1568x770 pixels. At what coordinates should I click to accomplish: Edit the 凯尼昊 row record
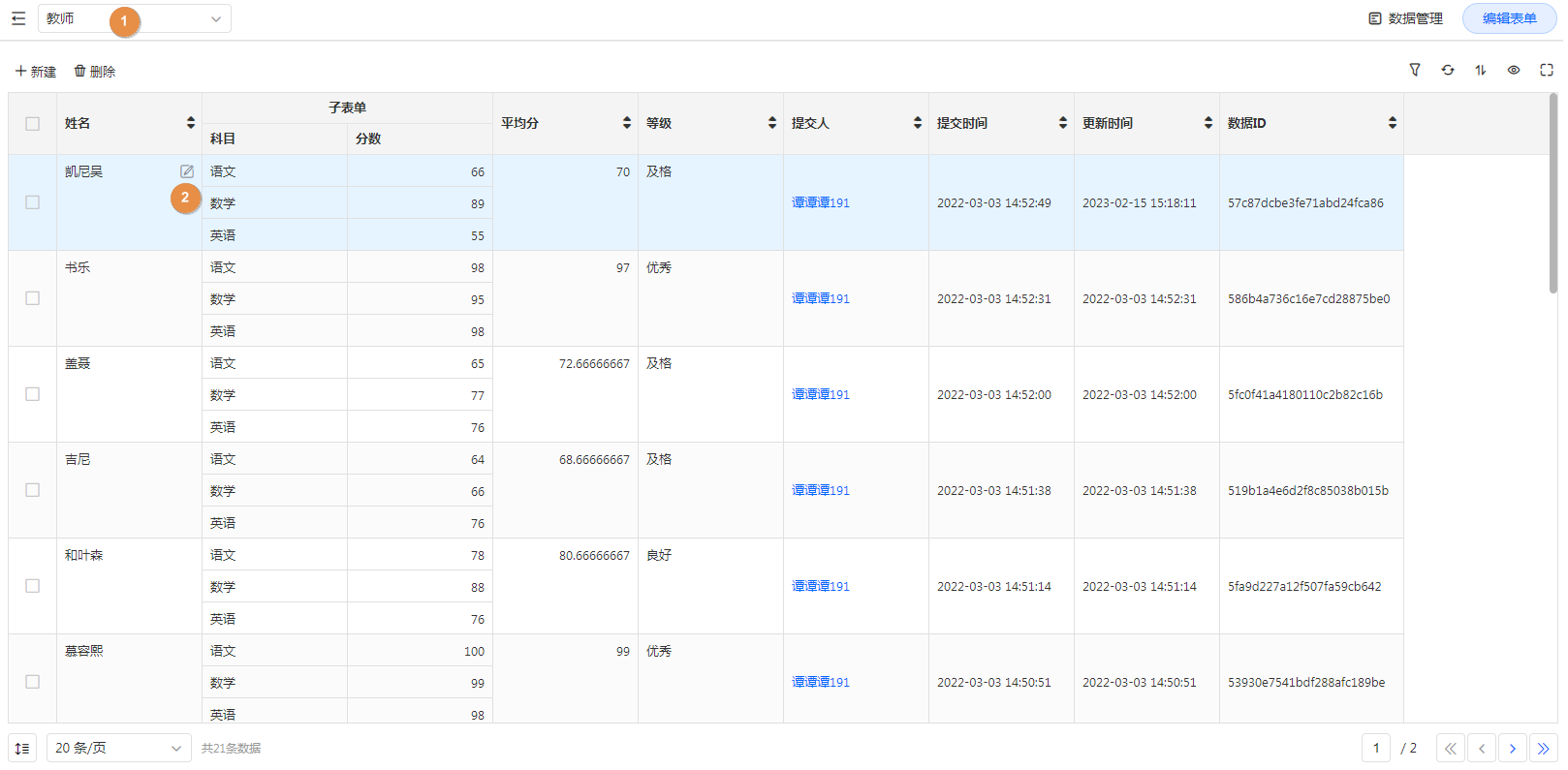pos(187,171)
